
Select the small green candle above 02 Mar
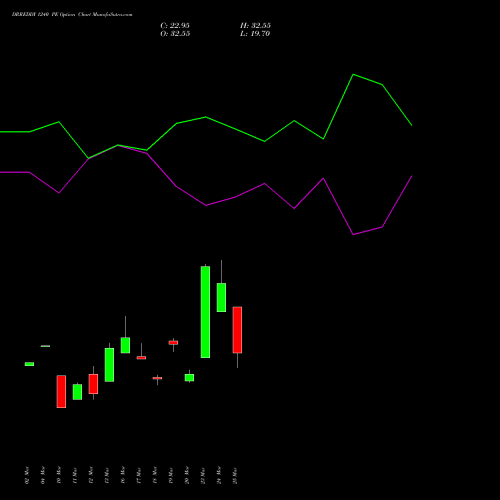[29, 364]
